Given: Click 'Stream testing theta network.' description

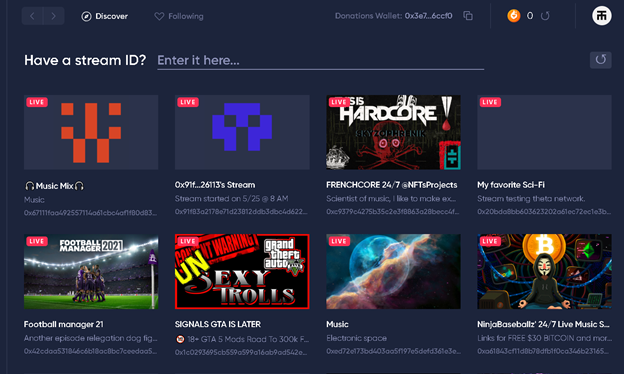Looking at the screenshot, I should (x=531, y=199).
